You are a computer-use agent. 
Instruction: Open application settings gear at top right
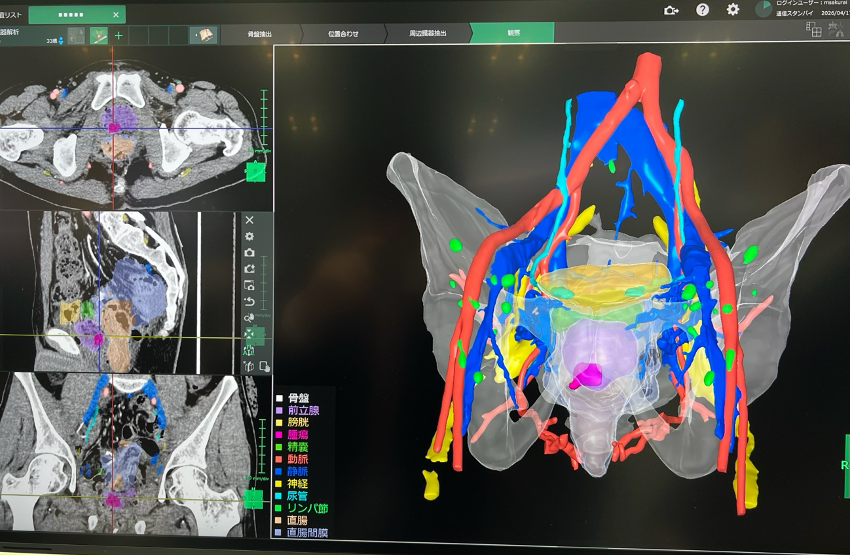click(733, 9)
